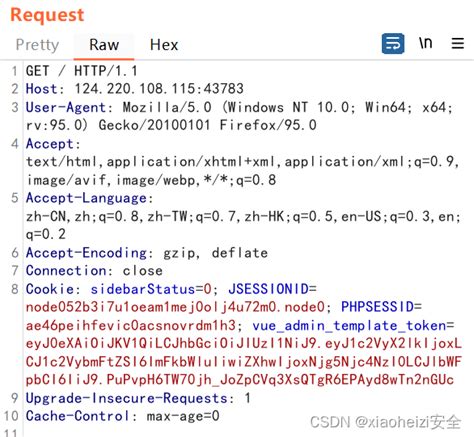The width and height of the screenshot is (474, 437).
Task: Click the Connection: close line
Action: [x=94, y=271]
